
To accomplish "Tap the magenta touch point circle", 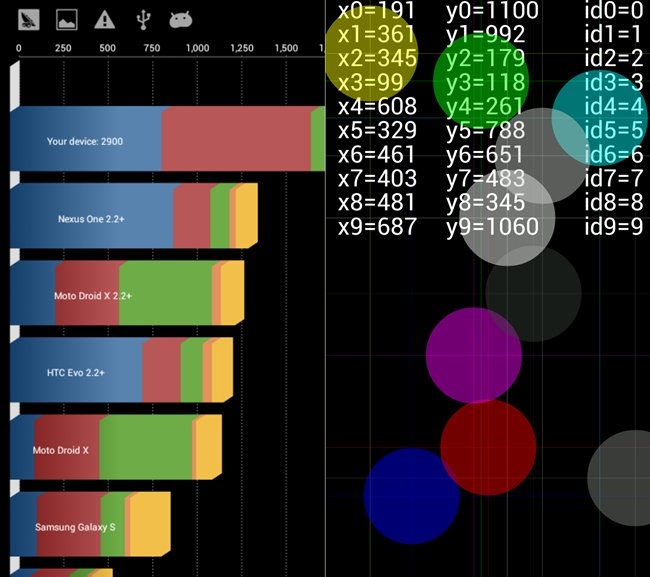I will coord(473,355).
